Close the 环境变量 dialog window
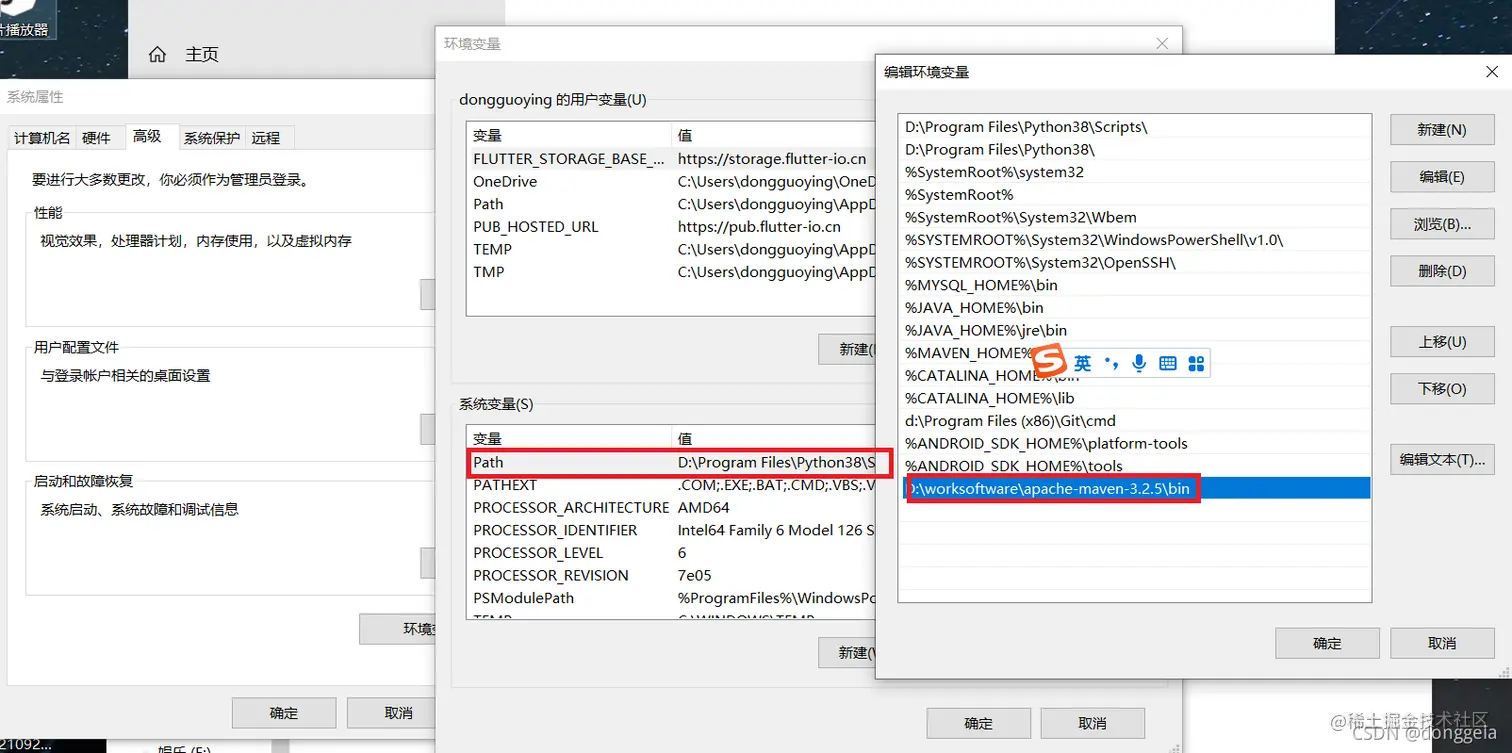This screenshot has width=1512, height=753. click(x=1162, y=43)
